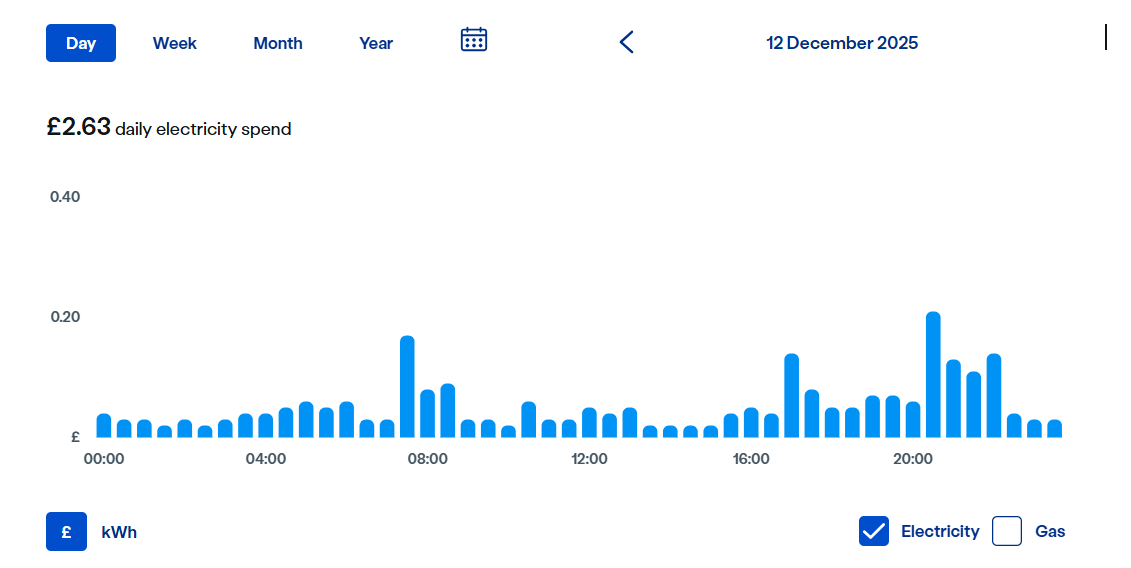Image resolution: width=1131 pixels, height=568 pixels.
Task: Switch to the Week view
Action: [175, 43]
